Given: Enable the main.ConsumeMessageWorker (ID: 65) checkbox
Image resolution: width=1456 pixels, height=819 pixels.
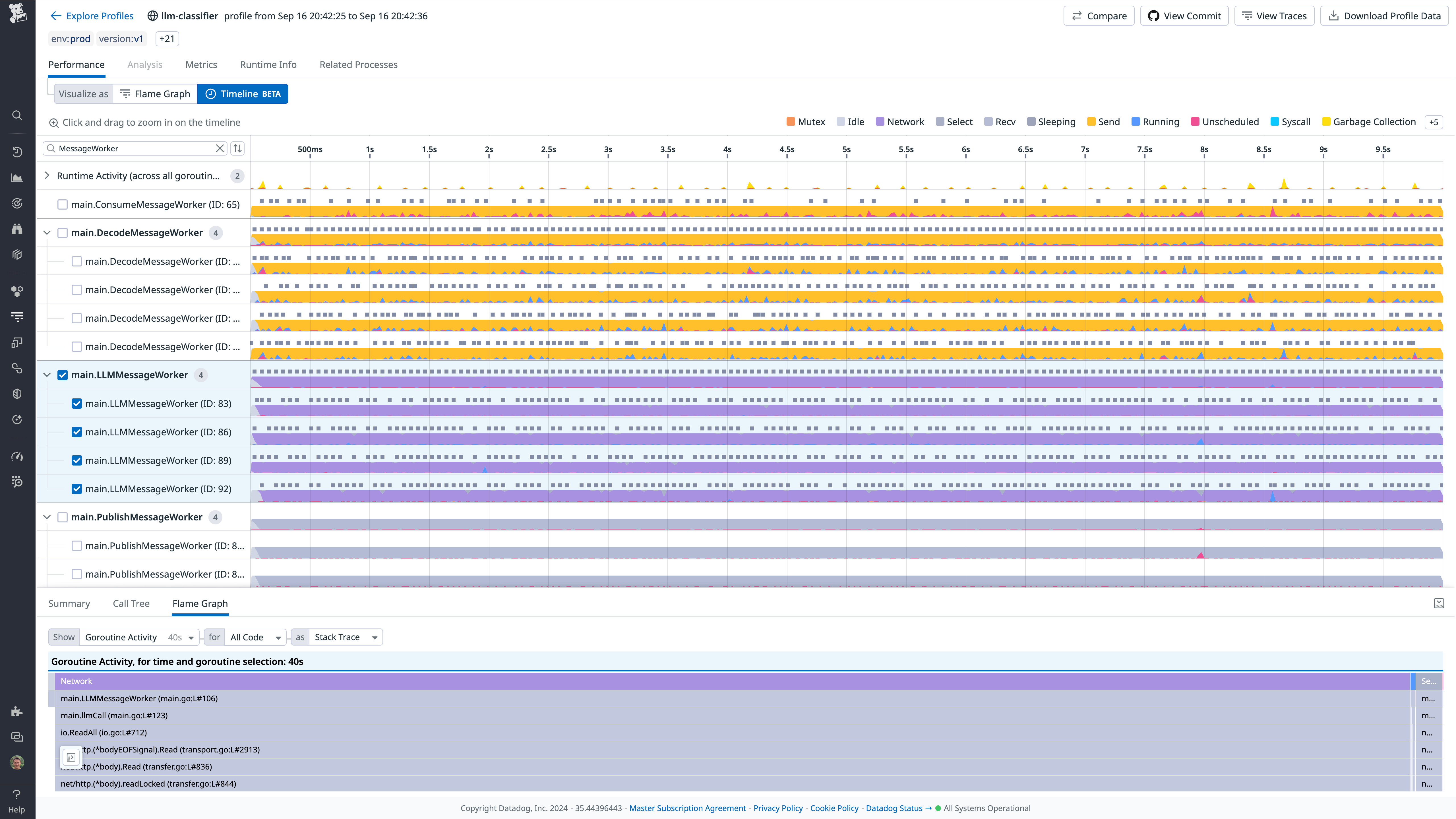Looking at the screenshot, I should click(x=62, y=204).
